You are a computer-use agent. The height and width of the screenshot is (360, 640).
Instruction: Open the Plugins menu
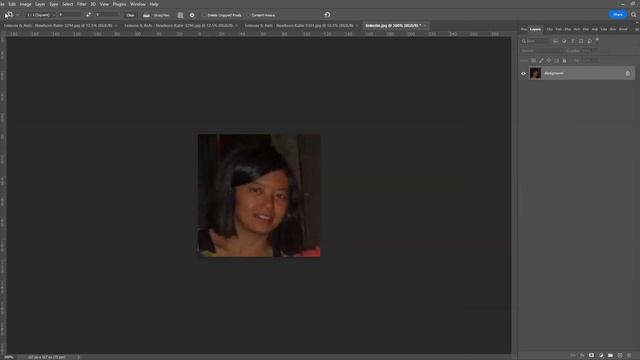coord(119,4)
